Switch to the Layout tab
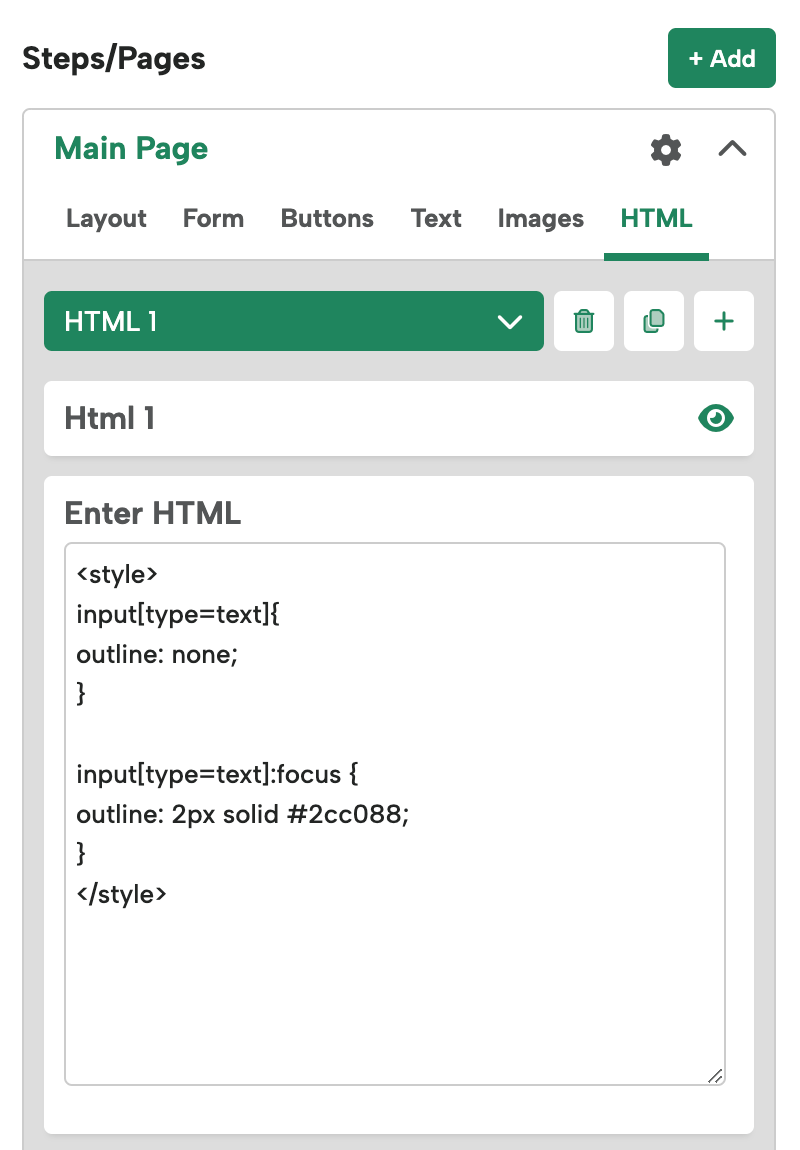 pos(106,219)
